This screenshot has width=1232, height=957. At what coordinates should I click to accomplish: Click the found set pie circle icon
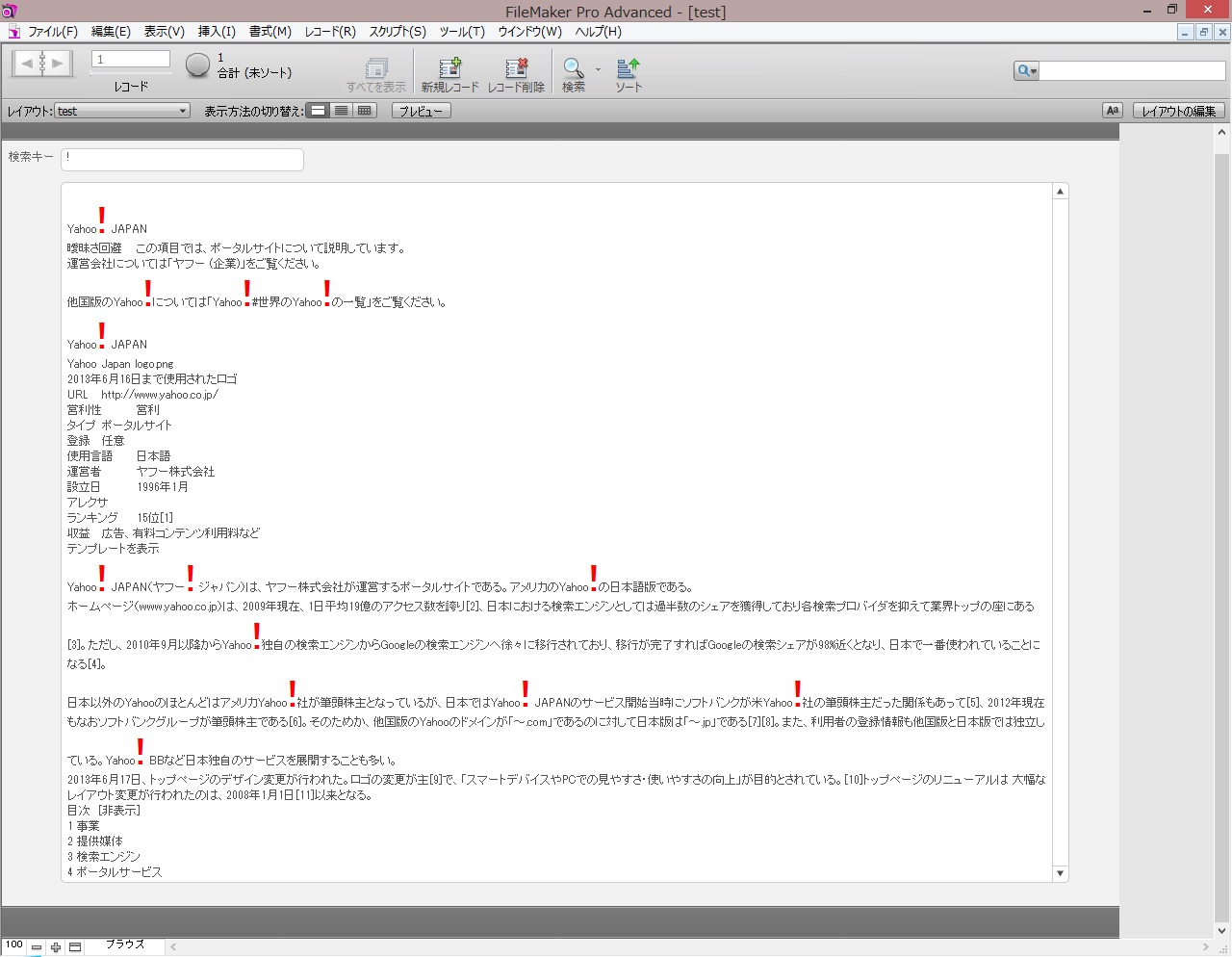[x=197, y=65]
